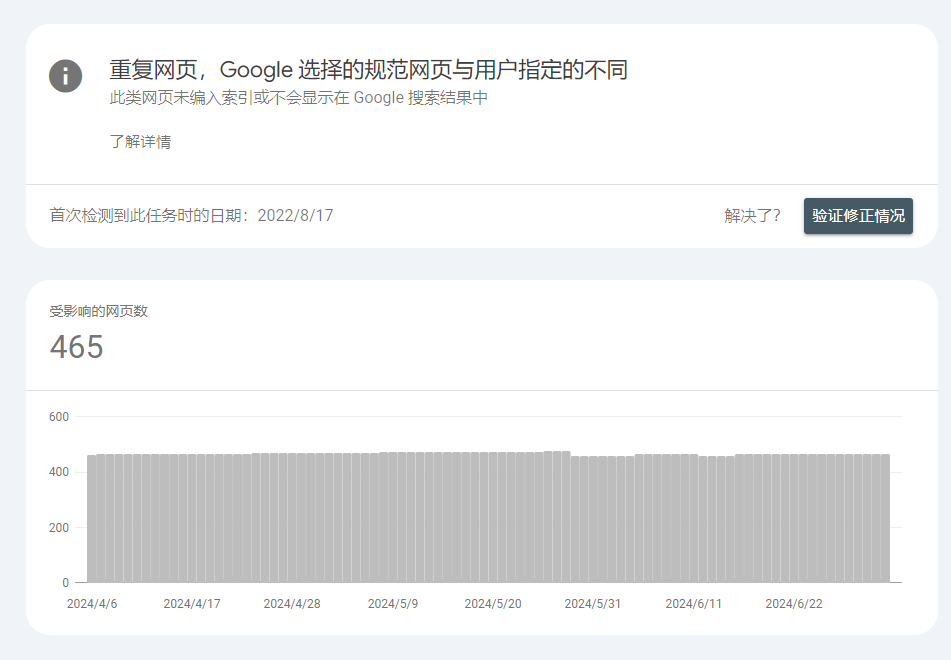The height and width of the screenshot is (660, 951).
Task: Click the 2024/4/6 date label
Action: click(92, 604)
